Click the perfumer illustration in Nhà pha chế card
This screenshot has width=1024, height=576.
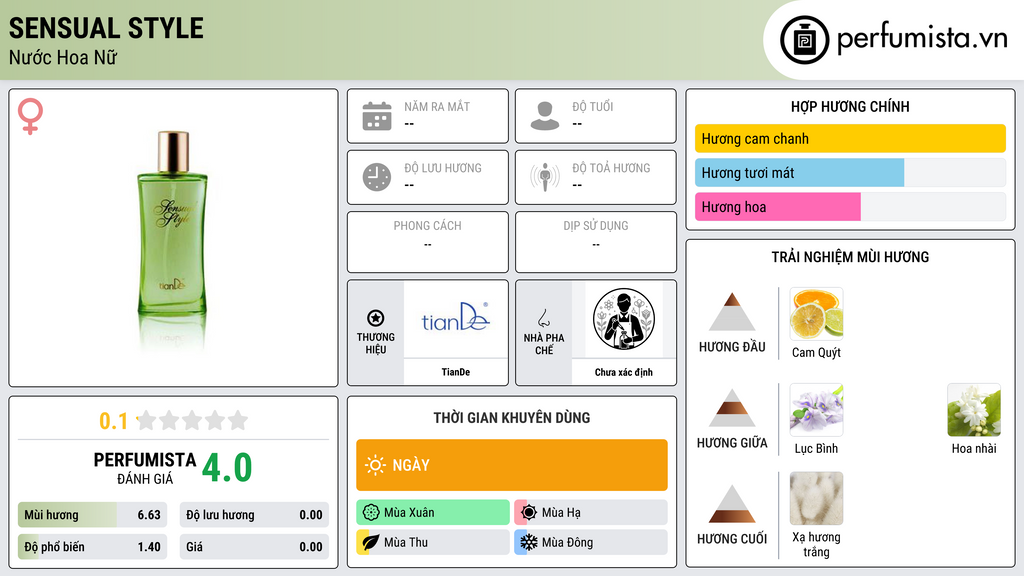click(x=624, y=319)
